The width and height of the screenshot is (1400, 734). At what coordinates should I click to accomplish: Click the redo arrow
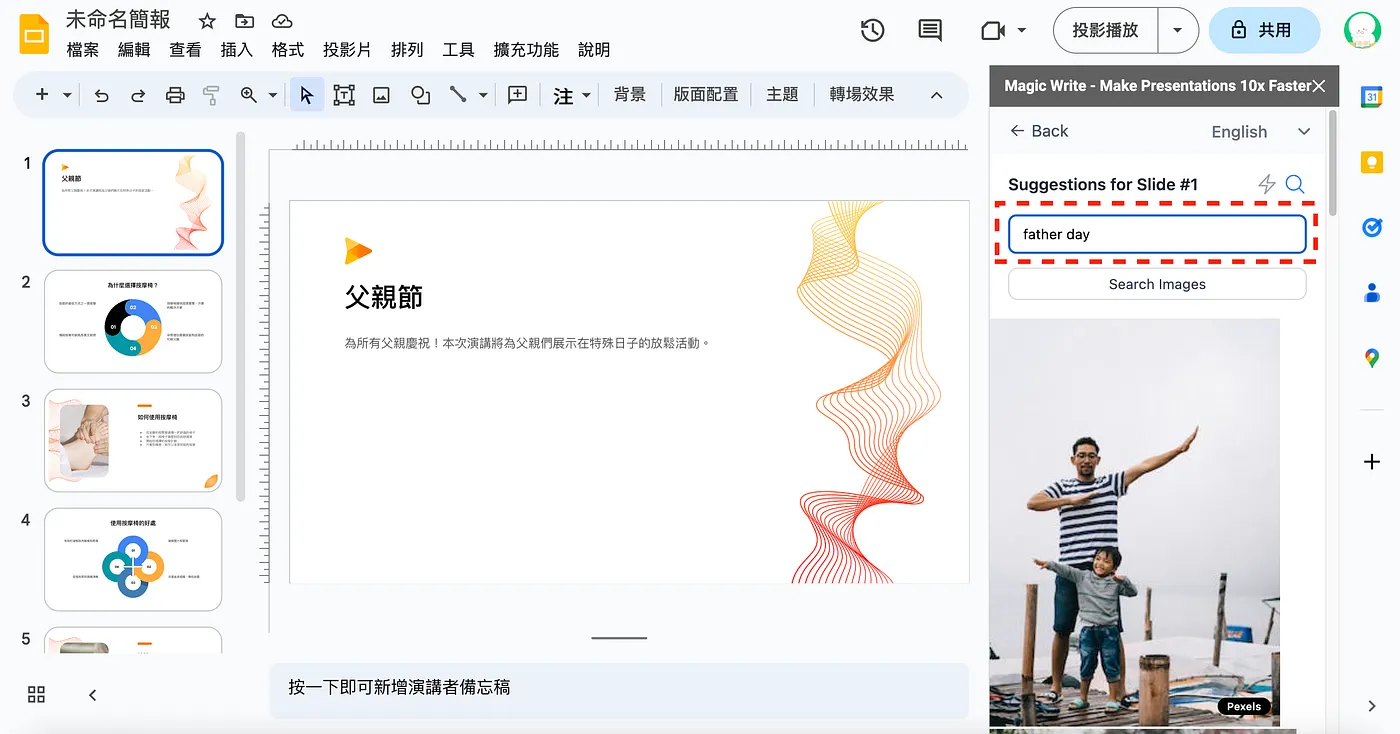[138, 95]
